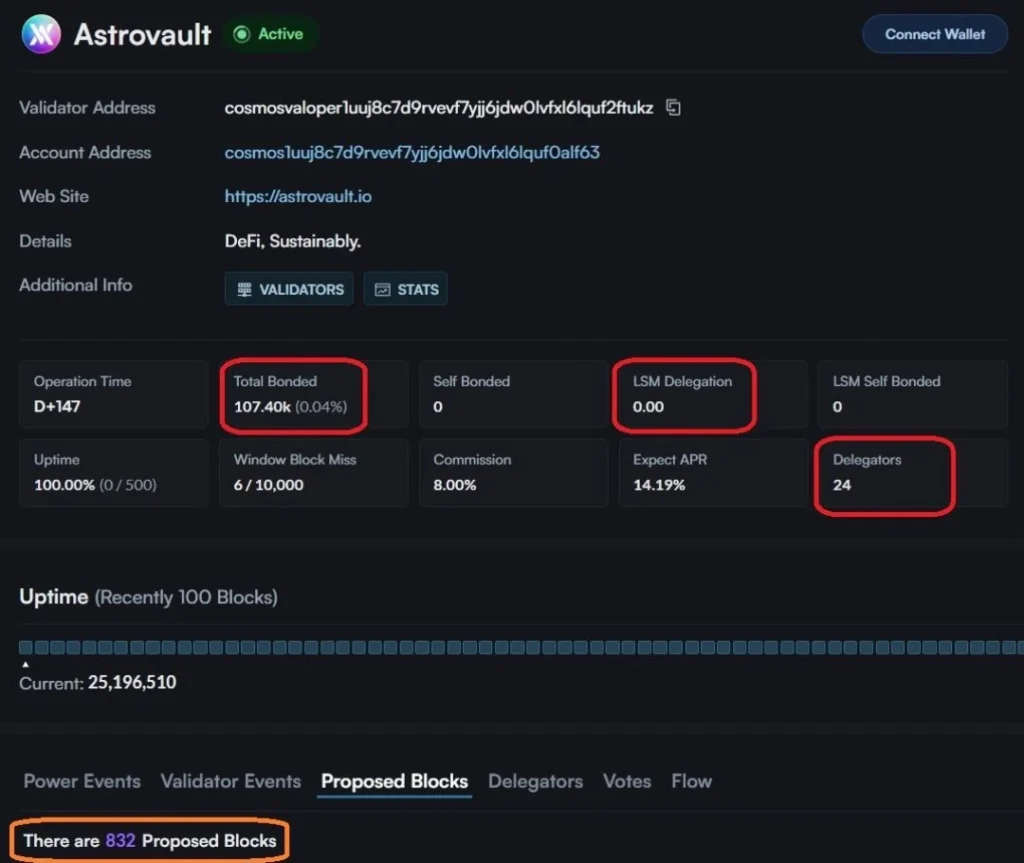Viewport: 1024px width, 863px height.
Task: Switch to the Validator Events tab
Action: point(231,781)
